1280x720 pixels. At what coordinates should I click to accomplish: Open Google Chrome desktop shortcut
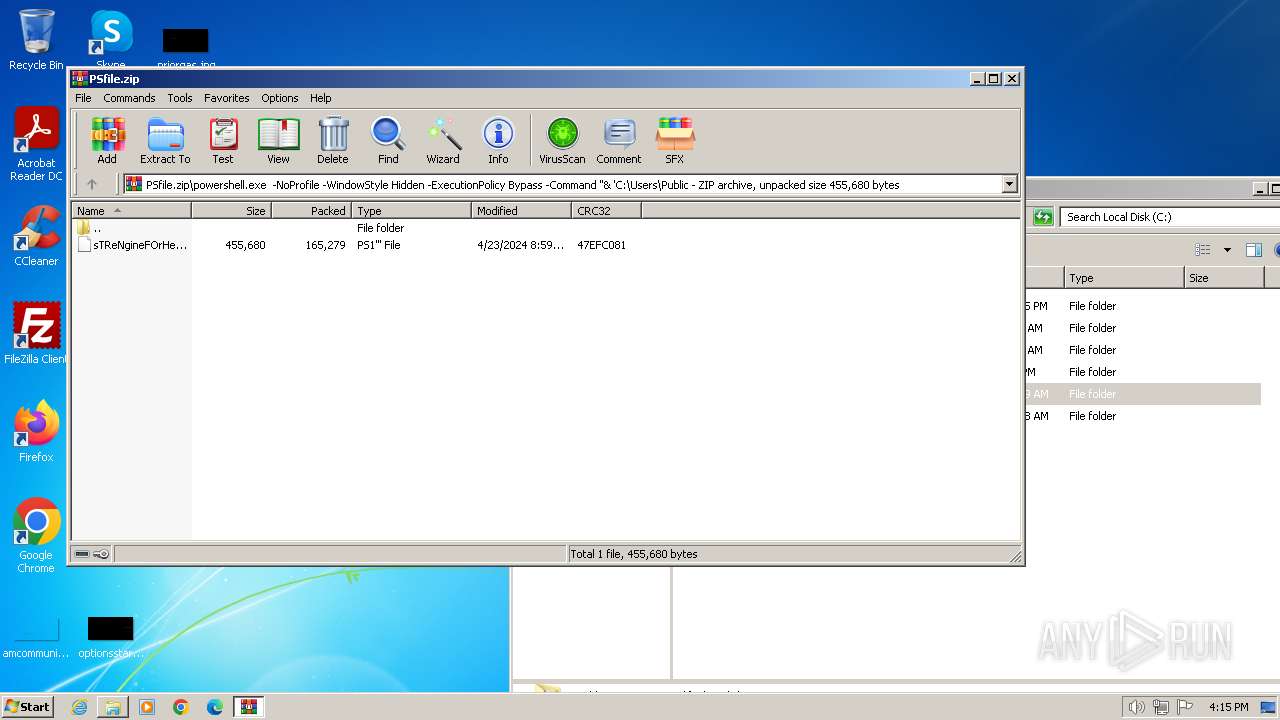(36, 535)
